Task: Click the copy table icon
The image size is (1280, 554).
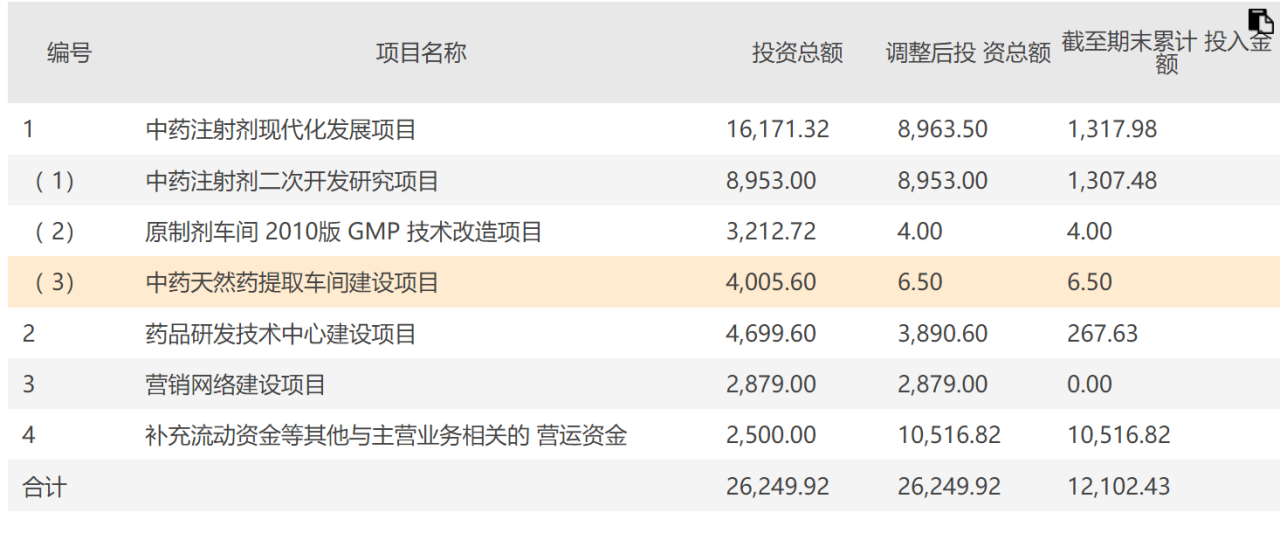Action: click(x=1260, y=21)
